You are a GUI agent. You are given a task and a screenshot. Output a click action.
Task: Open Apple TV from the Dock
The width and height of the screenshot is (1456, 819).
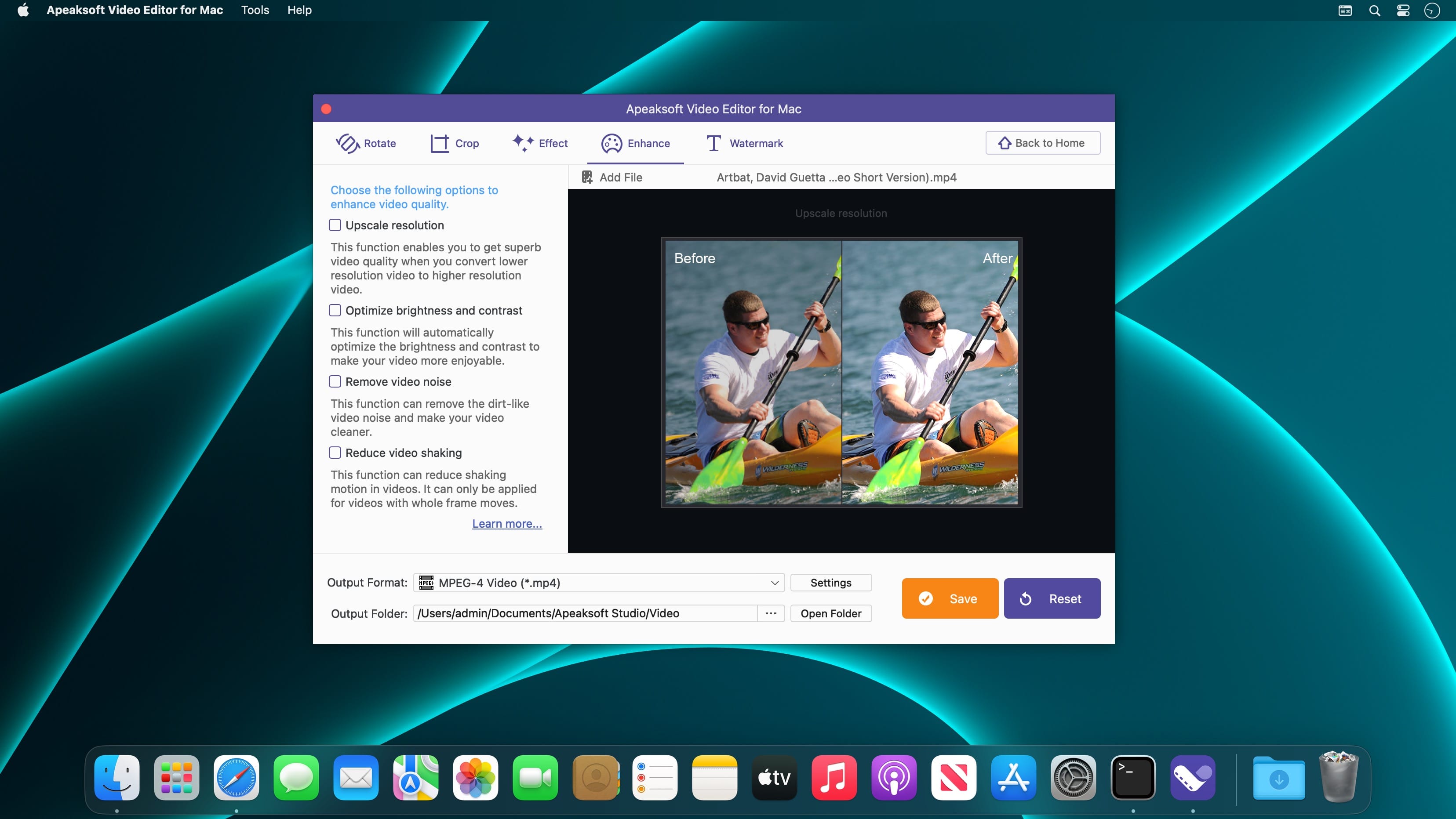pos(774,778)
